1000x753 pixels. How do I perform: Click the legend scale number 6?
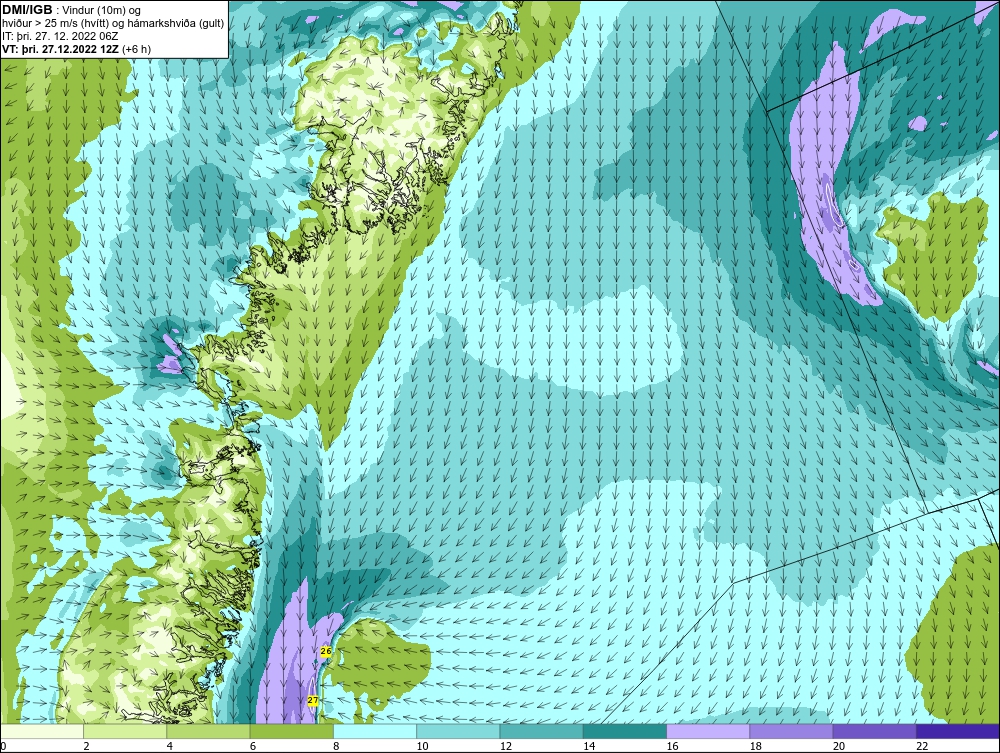coord(253,747)
